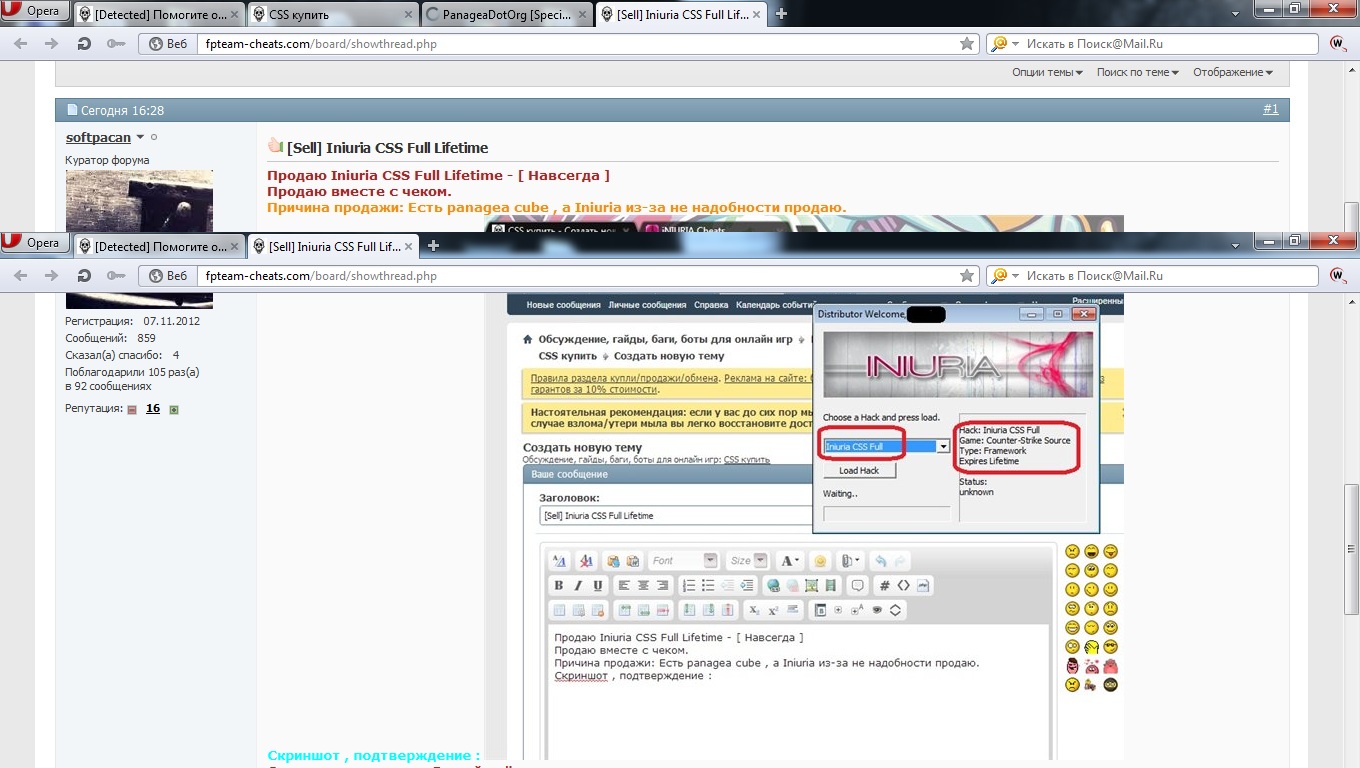Click the #1 post permalink

pos(1270,110)
